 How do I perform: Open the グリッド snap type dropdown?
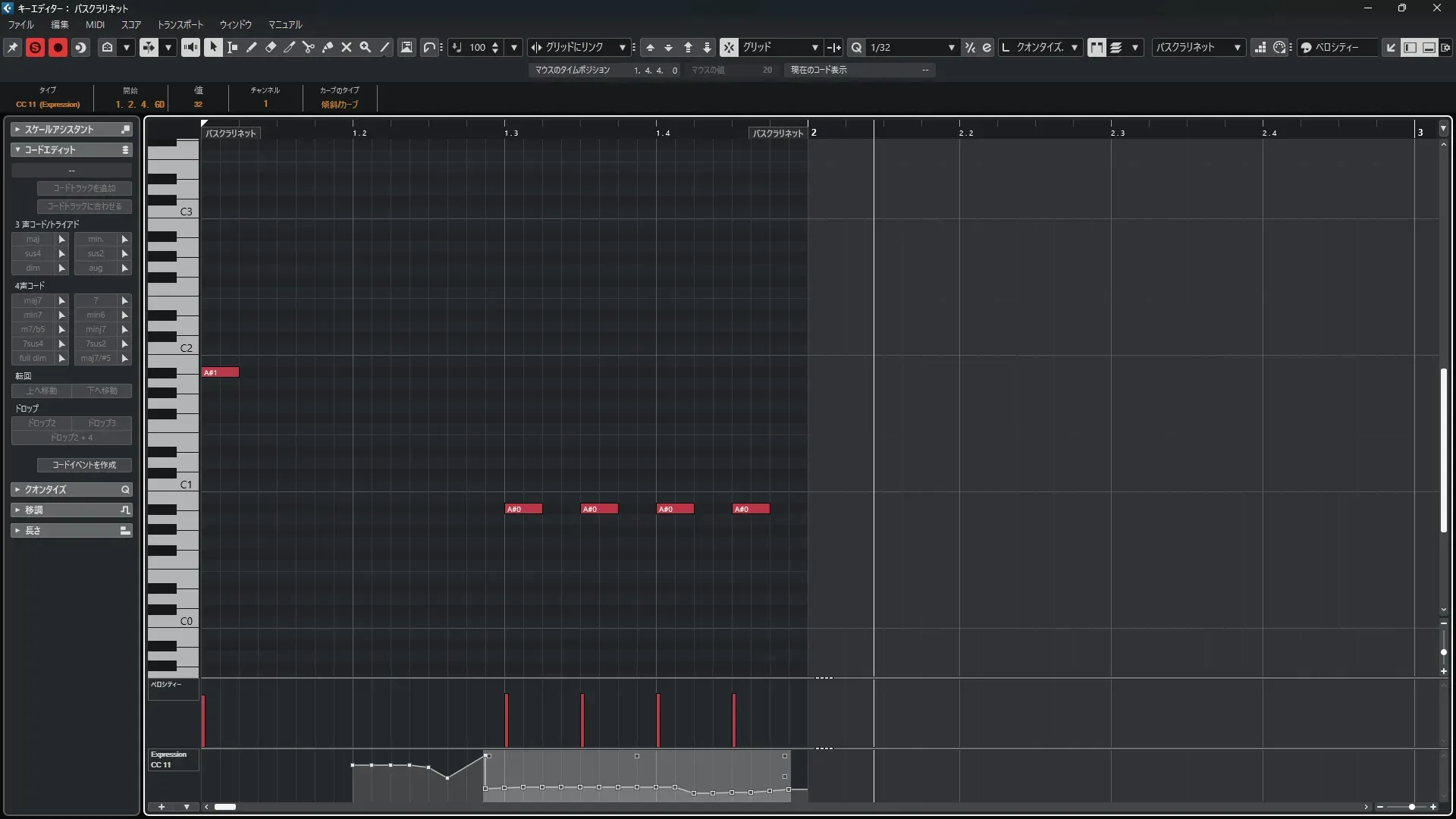814,47
